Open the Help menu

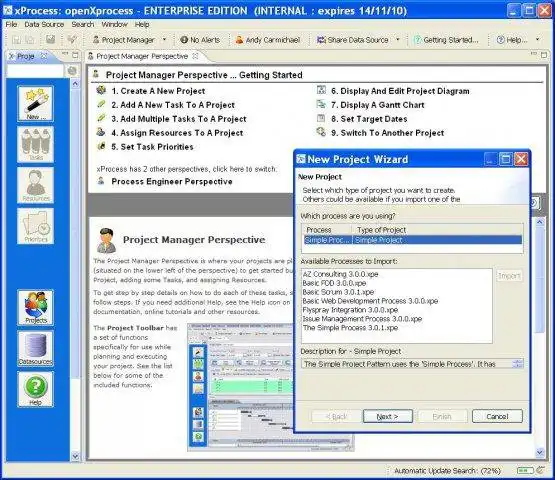[142, 24]
